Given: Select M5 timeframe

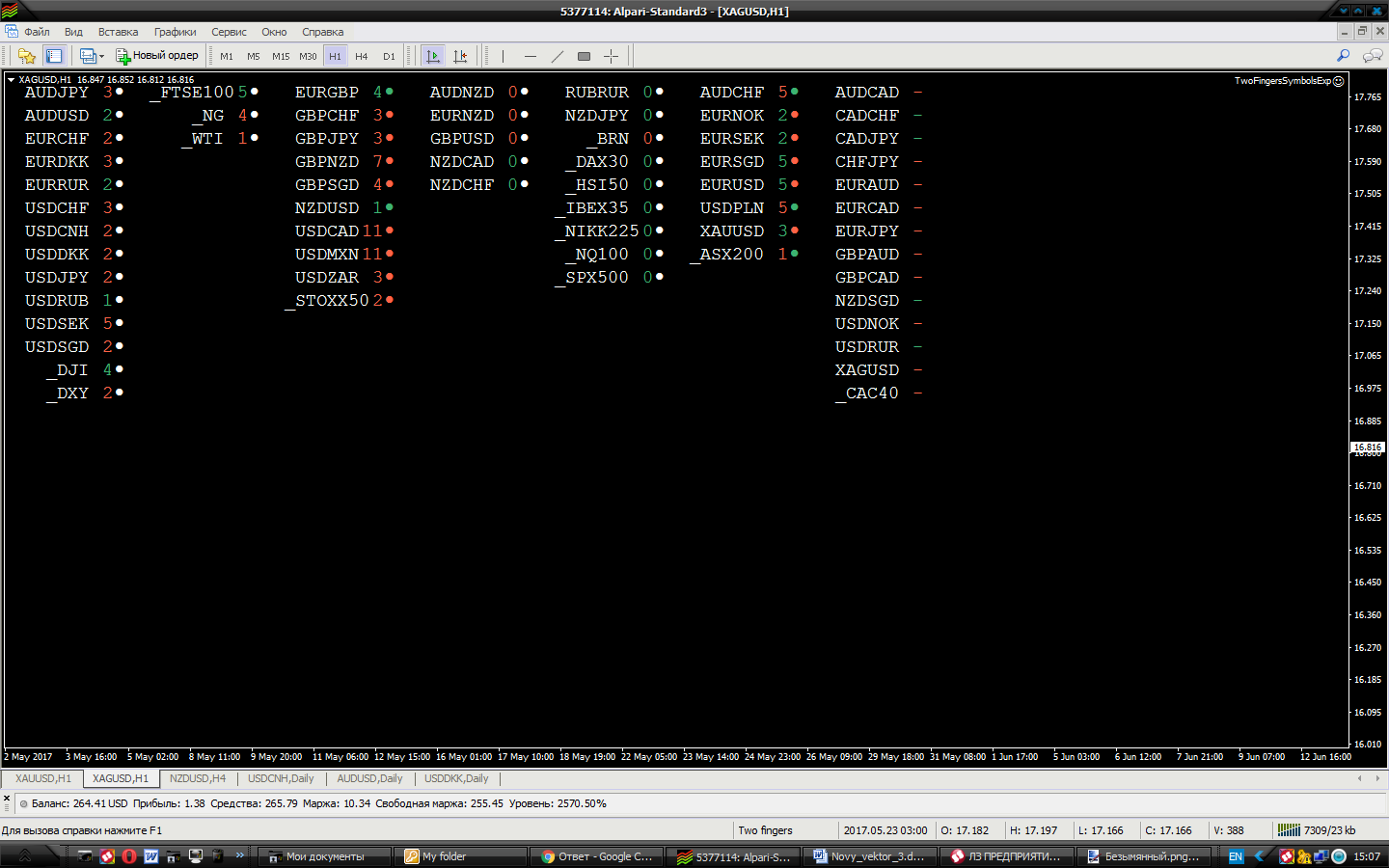Looking at the screenshot, I should (x=254, y=56).
